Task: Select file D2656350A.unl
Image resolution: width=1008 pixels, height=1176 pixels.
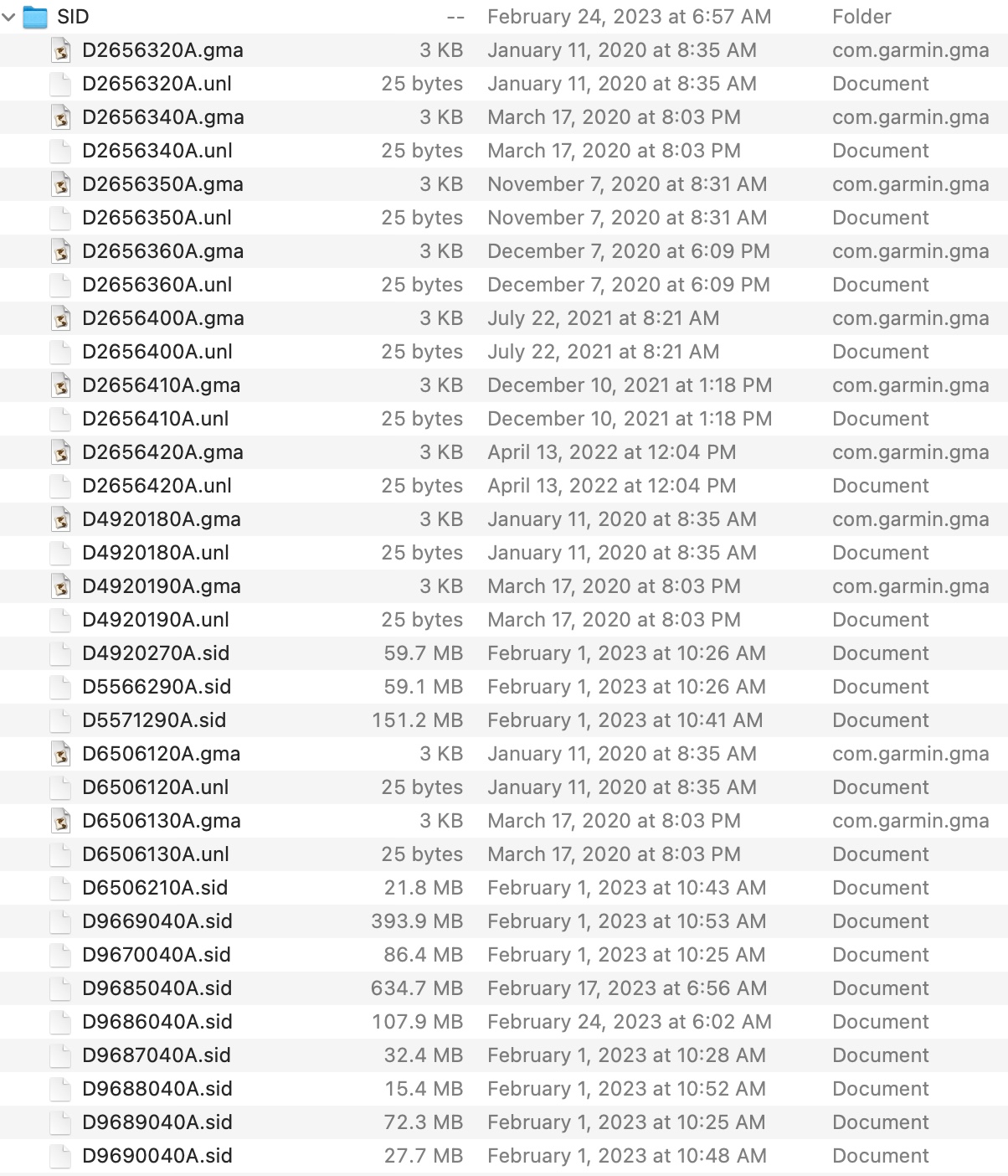Action: (x=504, y=218)
